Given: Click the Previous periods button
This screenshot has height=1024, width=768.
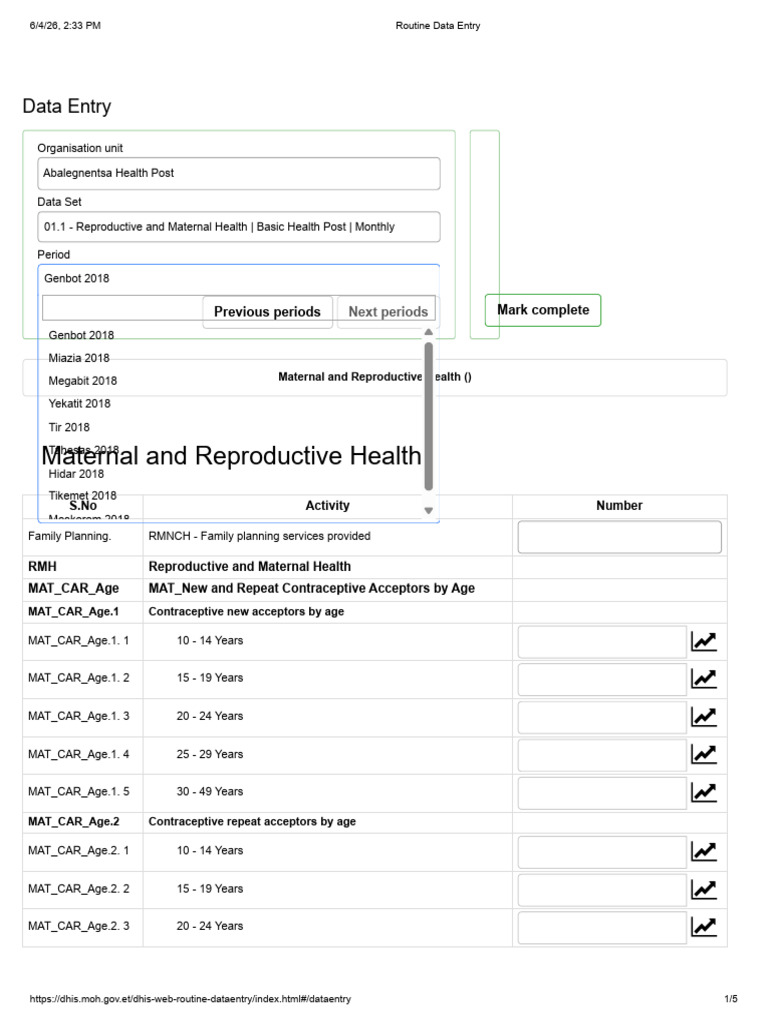Looking at the screenshot, I should point(267,312).
